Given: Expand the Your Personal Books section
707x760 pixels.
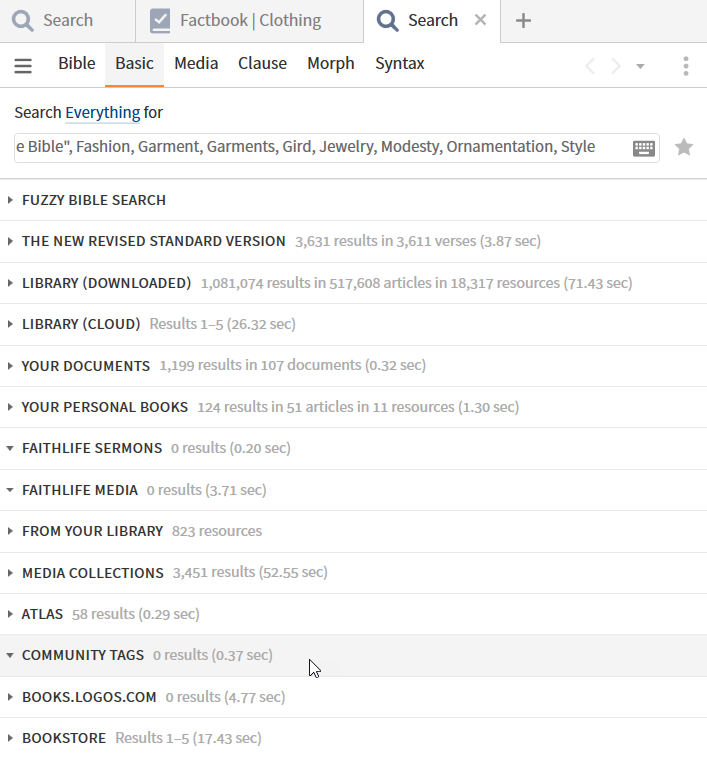Looking at the screenshot, I should [10, 407].
